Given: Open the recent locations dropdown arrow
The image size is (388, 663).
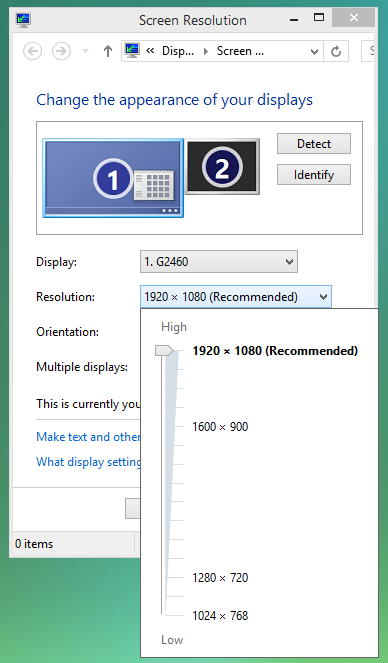Looking at the screenshot, I should 85,51.
